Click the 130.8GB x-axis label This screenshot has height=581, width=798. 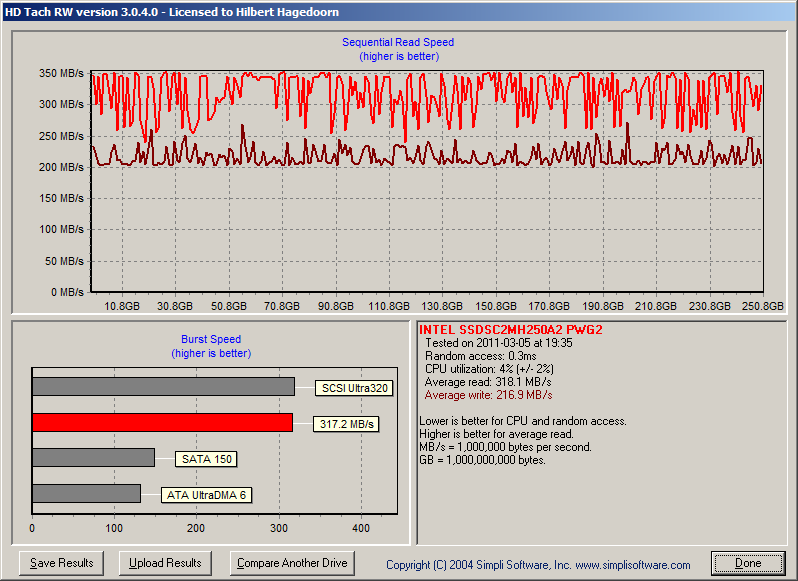442,306
